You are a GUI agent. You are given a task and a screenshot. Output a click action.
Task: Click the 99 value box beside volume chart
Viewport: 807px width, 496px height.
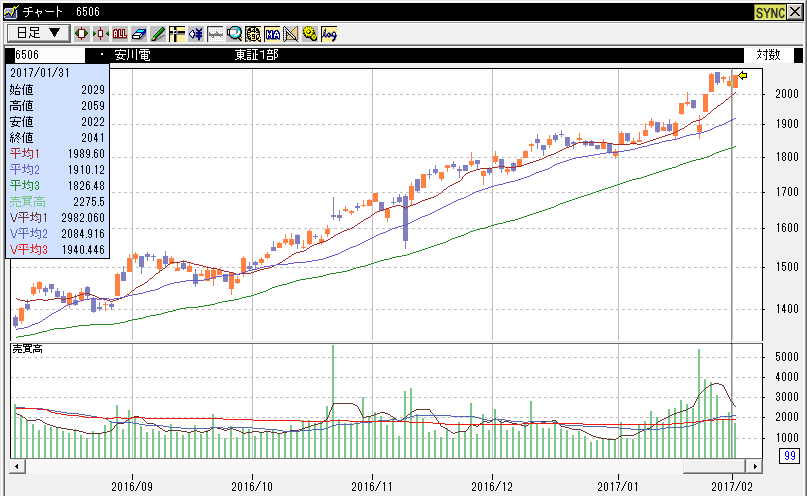tap(790, 456)
